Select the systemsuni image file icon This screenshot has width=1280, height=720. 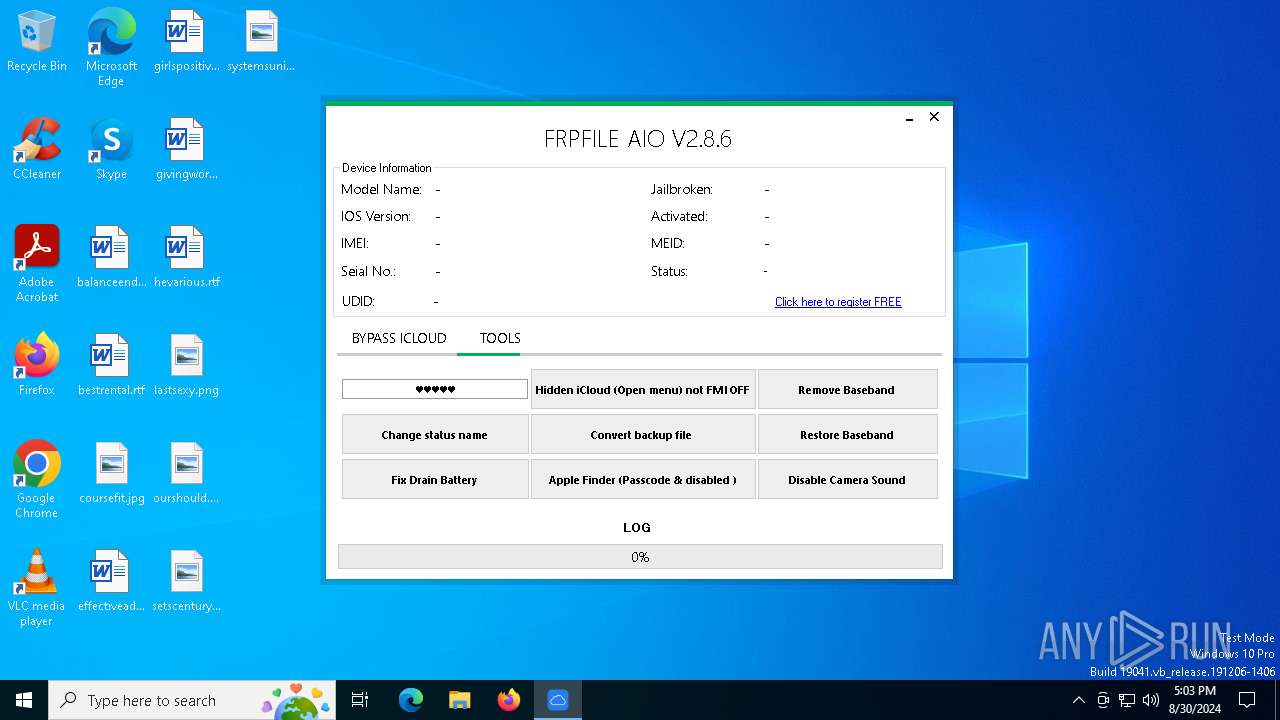point(261,42)
